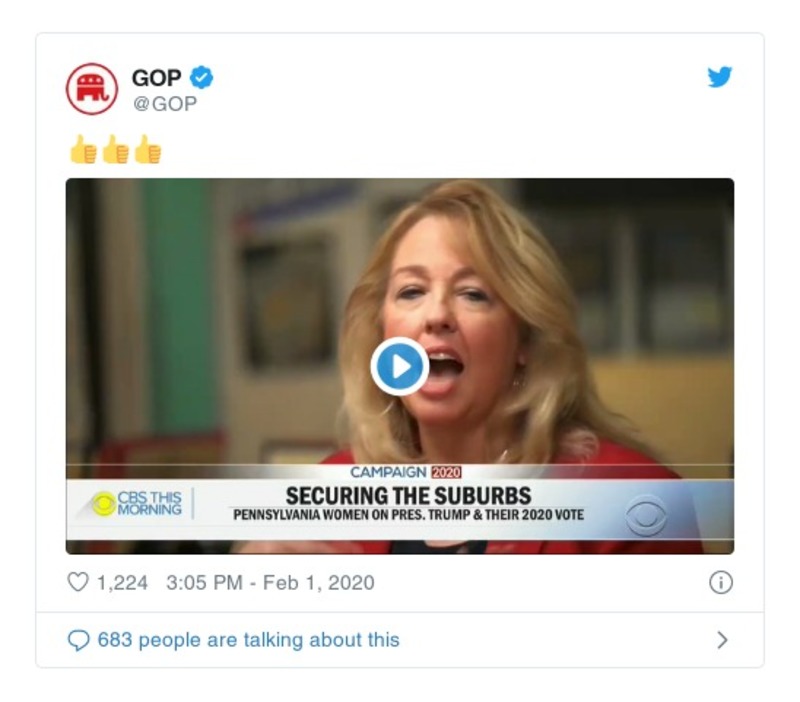This screenshot has height=702, width=800.
Task: Click the third thumbs-up emoji
Action: (x=147, y=150)
